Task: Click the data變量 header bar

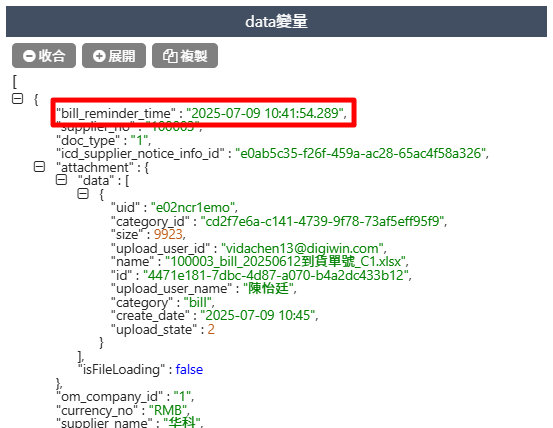Action: [276, 22]
